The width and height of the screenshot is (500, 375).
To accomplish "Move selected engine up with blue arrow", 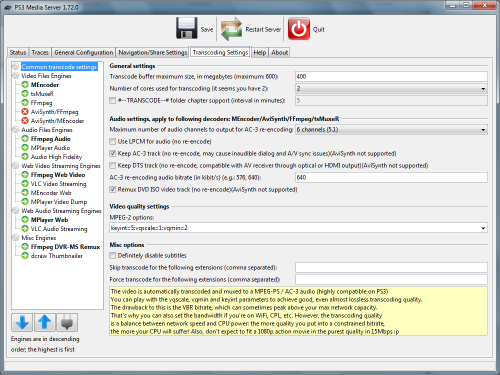I will point(44,322).
